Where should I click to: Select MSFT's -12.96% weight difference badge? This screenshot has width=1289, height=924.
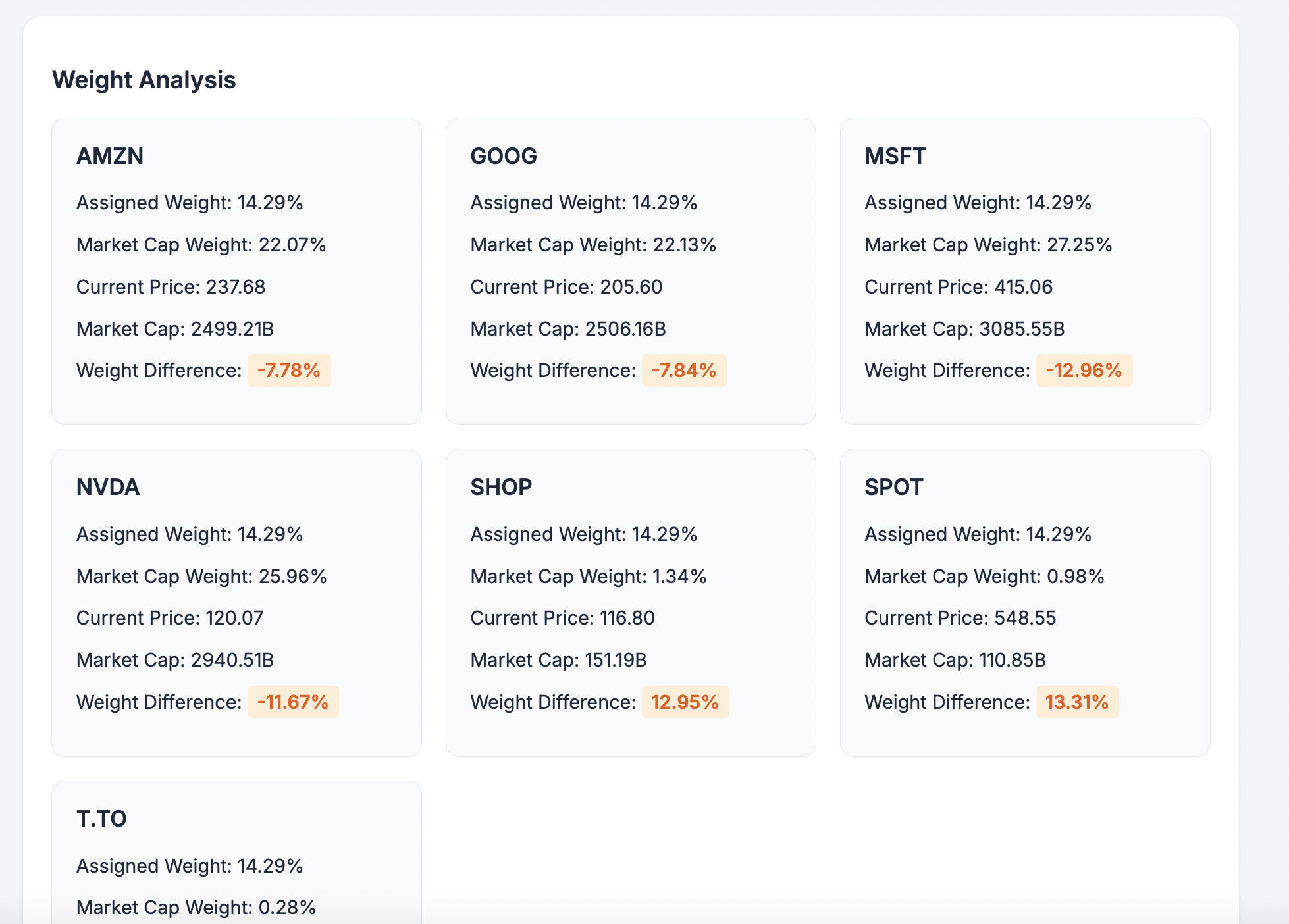(1084, 371)
